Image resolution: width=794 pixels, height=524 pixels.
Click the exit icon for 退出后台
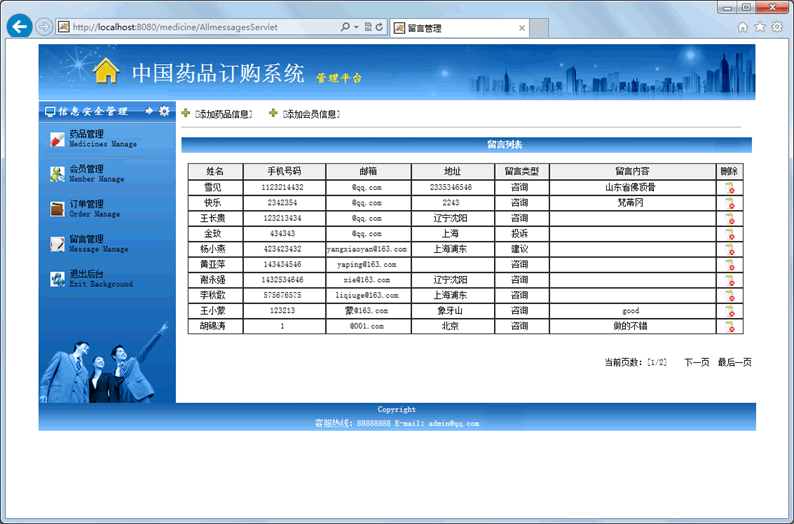[x=57, y=278]
